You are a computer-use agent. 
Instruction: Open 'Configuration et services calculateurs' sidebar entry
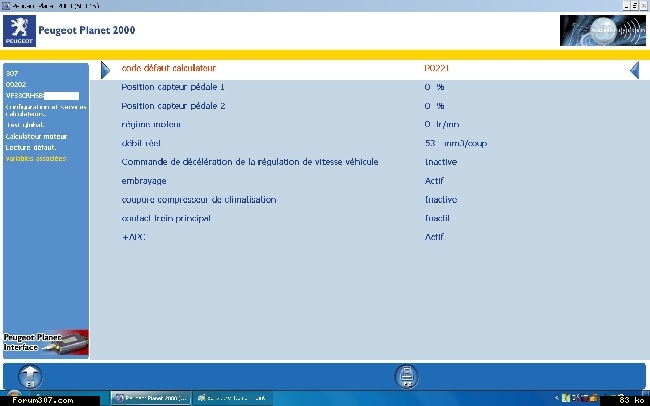tap(46, 110)
